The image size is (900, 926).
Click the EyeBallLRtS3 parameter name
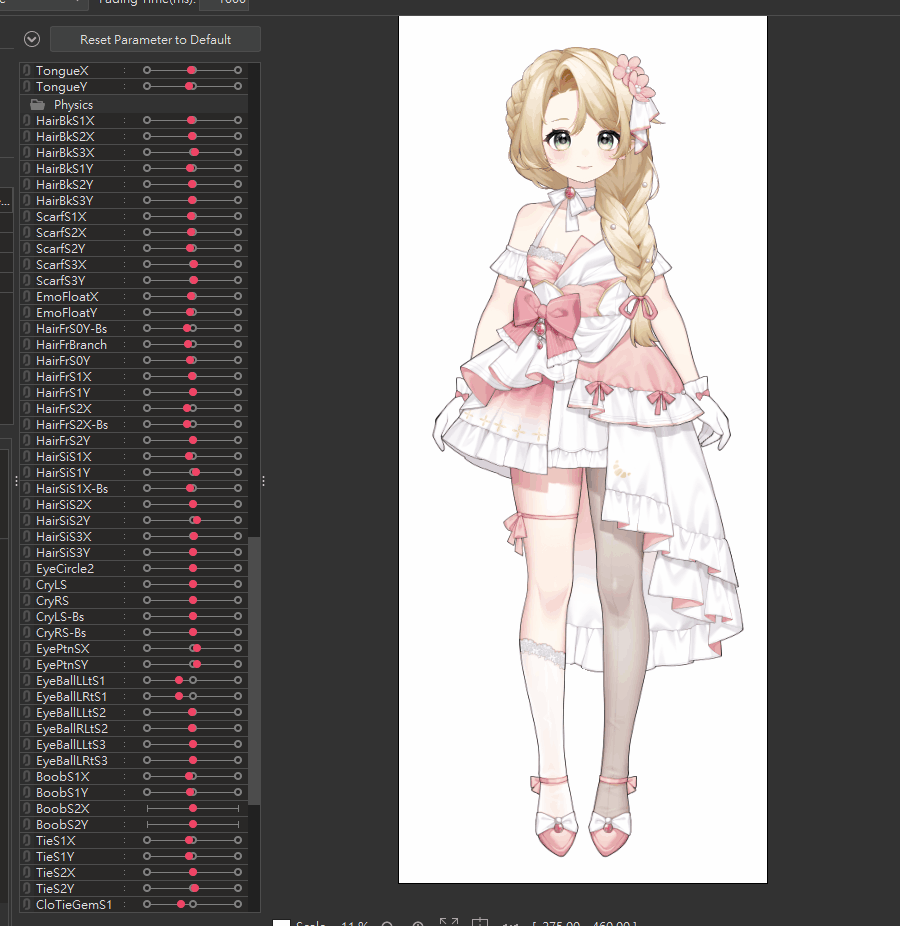[x=71, y=761]
